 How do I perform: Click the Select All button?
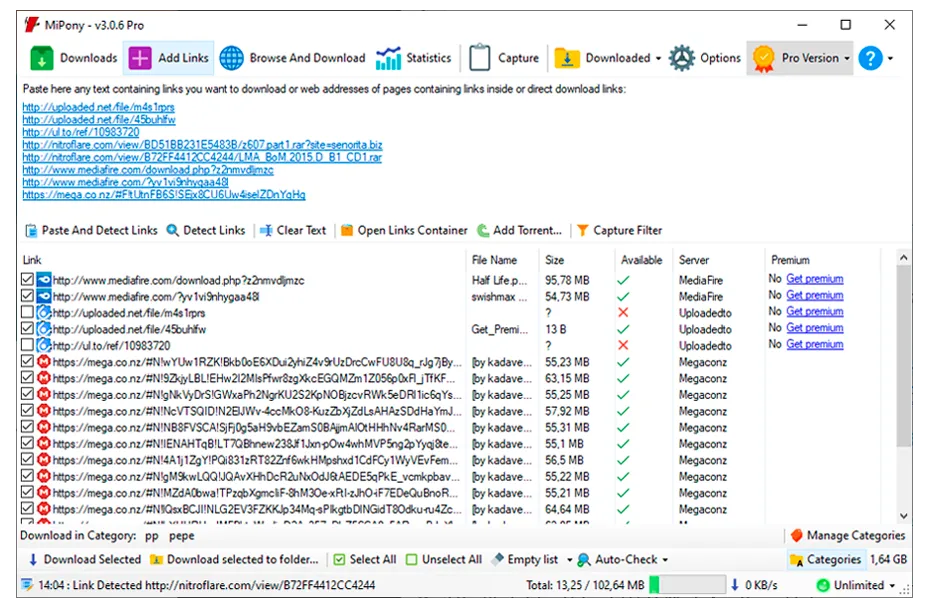coord(365,560)
